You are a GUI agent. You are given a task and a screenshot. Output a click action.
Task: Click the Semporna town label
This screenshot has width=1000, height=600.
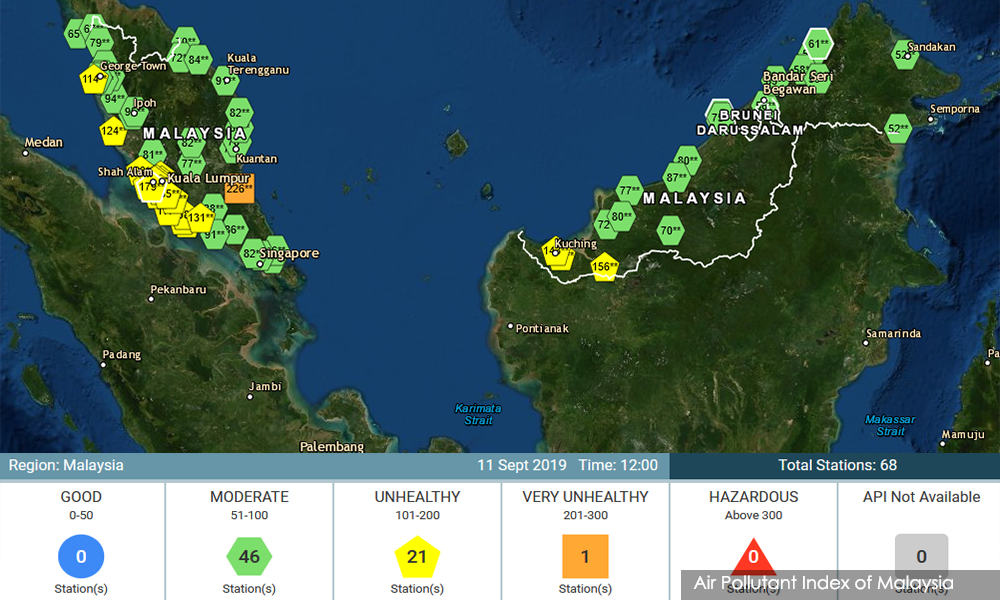(x=955, y=109)
